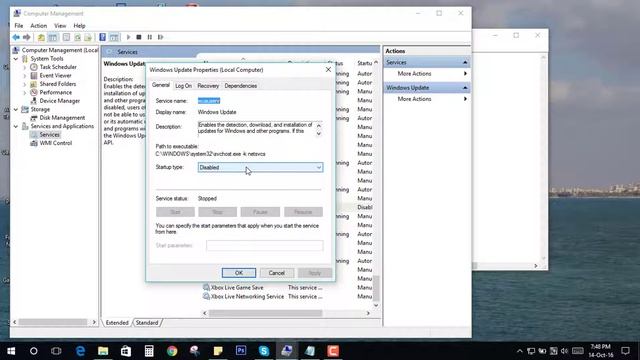Screen dimensions: 640x360
Task: Open the File menu
Action: [19, 26]
